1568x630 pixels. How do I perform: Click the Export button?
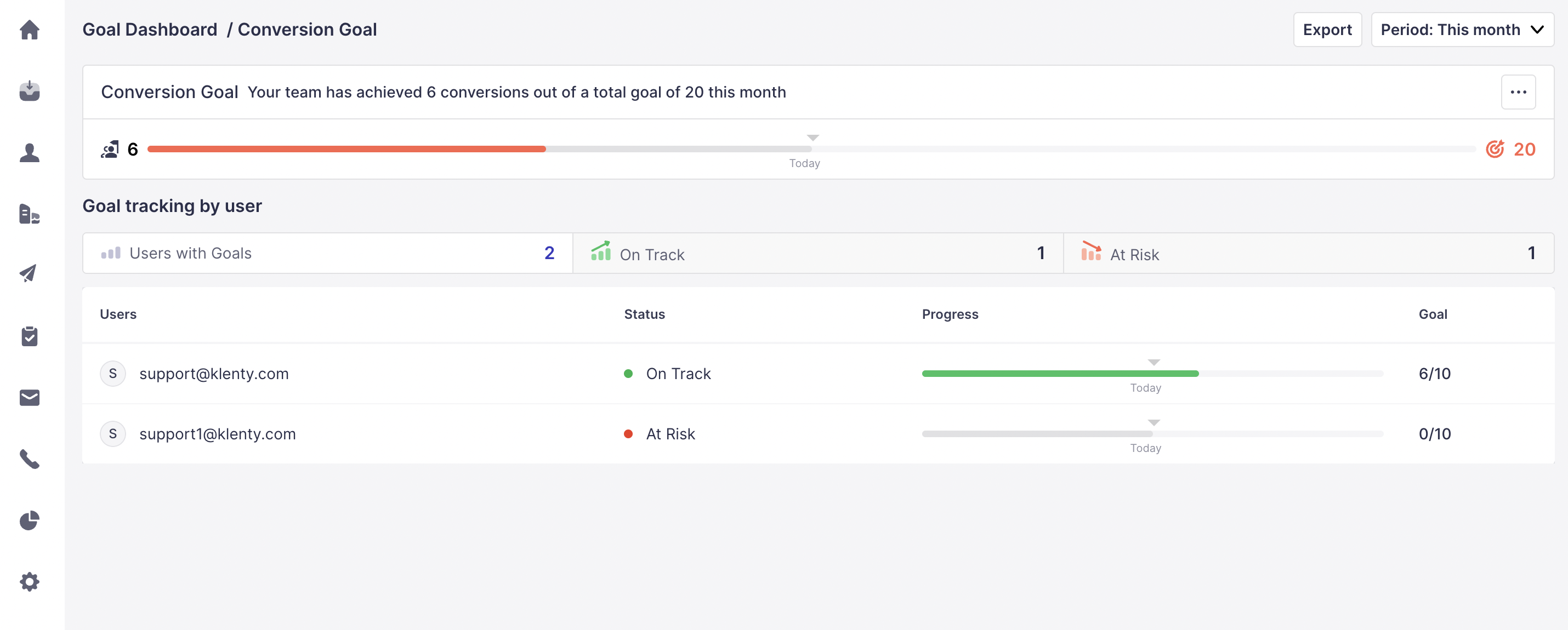click(x=1326, y=30)
